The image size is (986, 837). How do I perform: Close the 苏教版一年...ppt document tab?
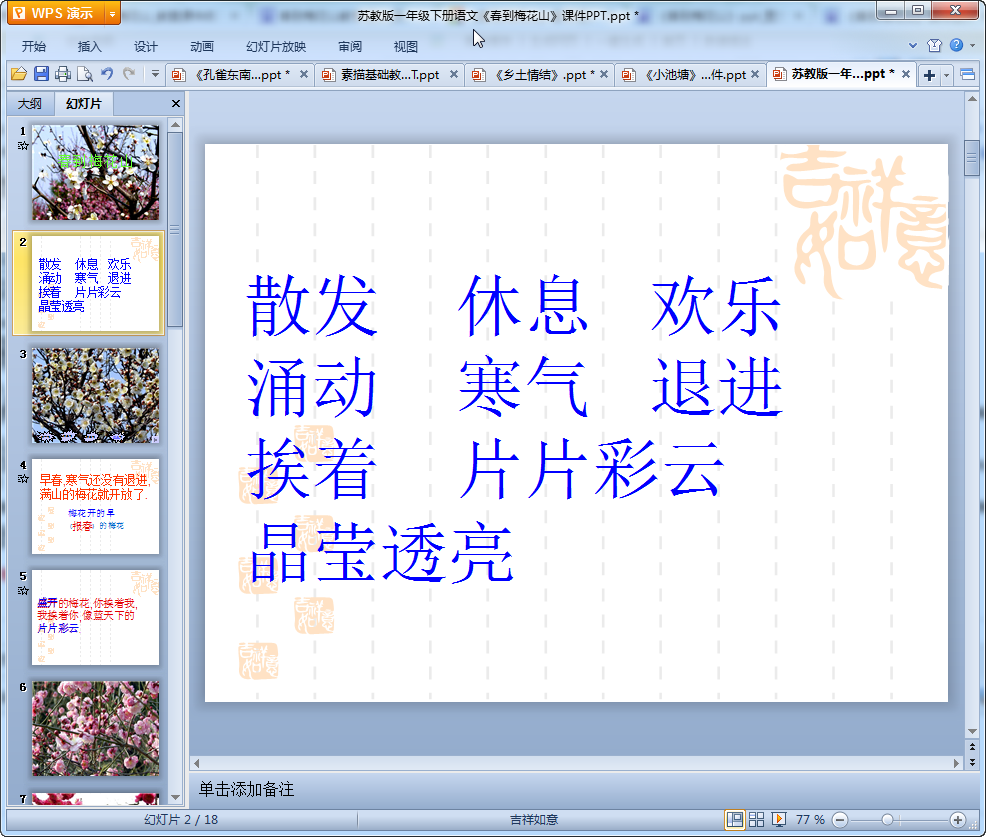coord(906,74)
